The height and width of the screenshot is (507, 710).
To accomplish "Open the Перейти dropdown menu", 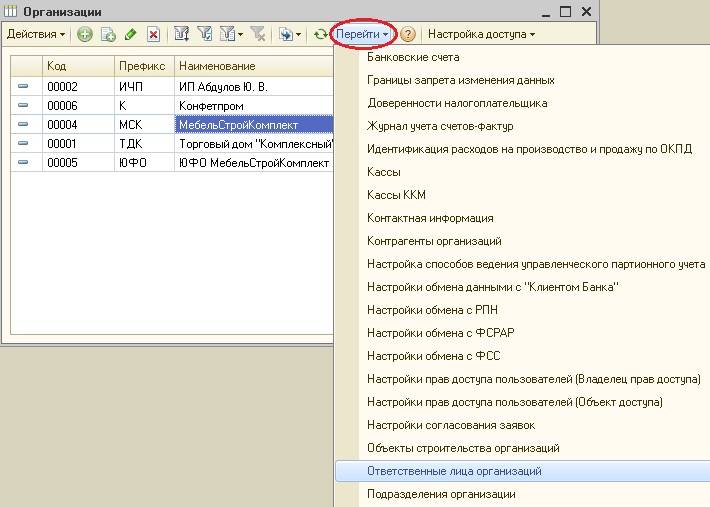I will [x=362, y=34].
